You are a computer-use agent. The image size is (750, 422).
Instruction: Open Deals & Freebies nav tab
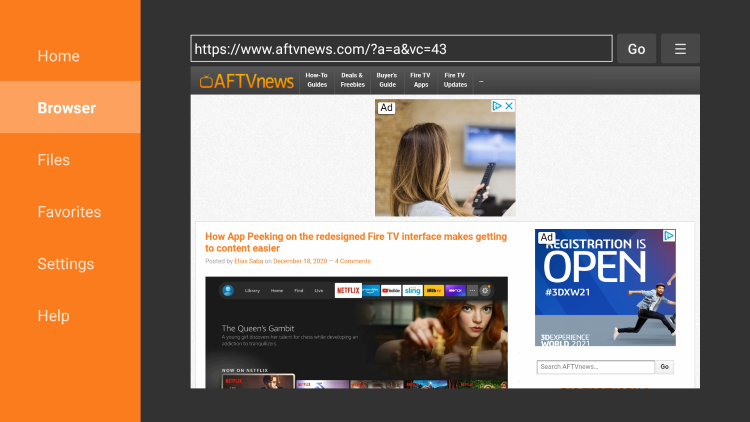tap(352, 80)
